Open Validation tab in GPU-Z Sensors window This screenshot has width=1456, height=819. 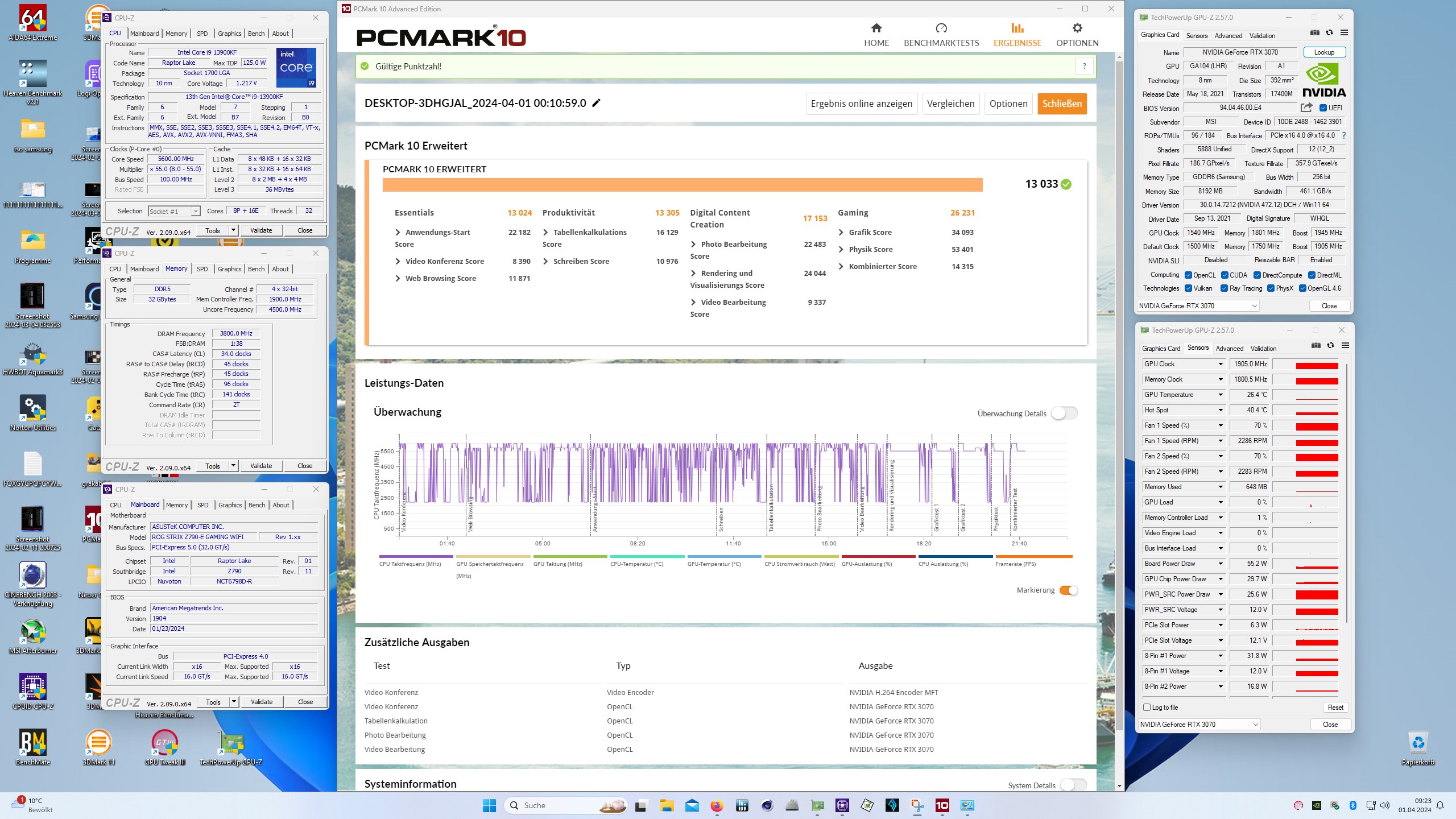point(1264,348)
